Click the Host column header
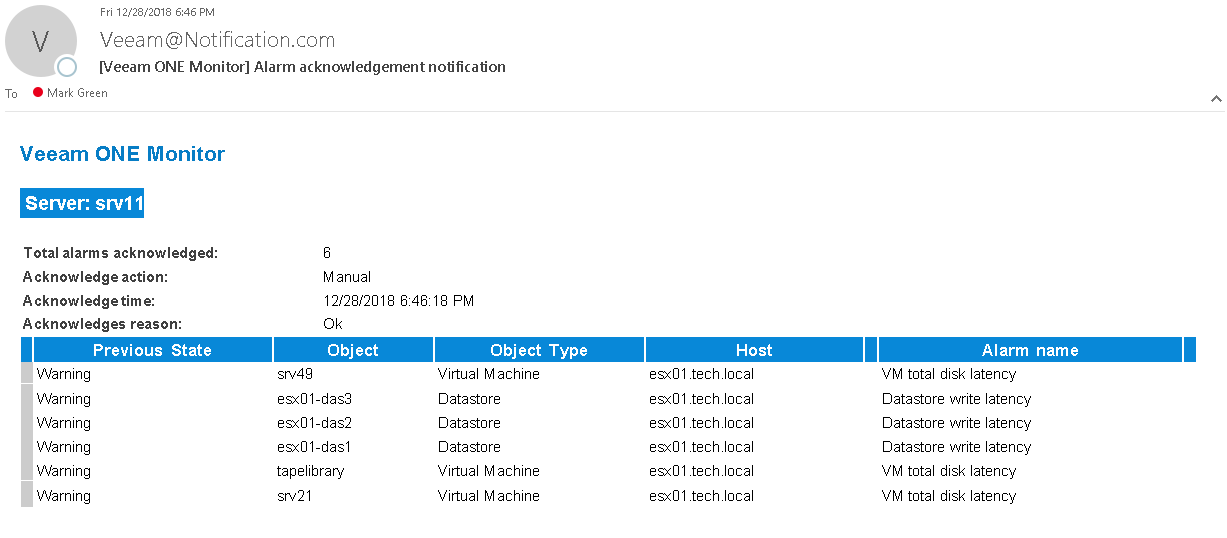The height and width of the screenshot is (538, 1227). point(754,350)
